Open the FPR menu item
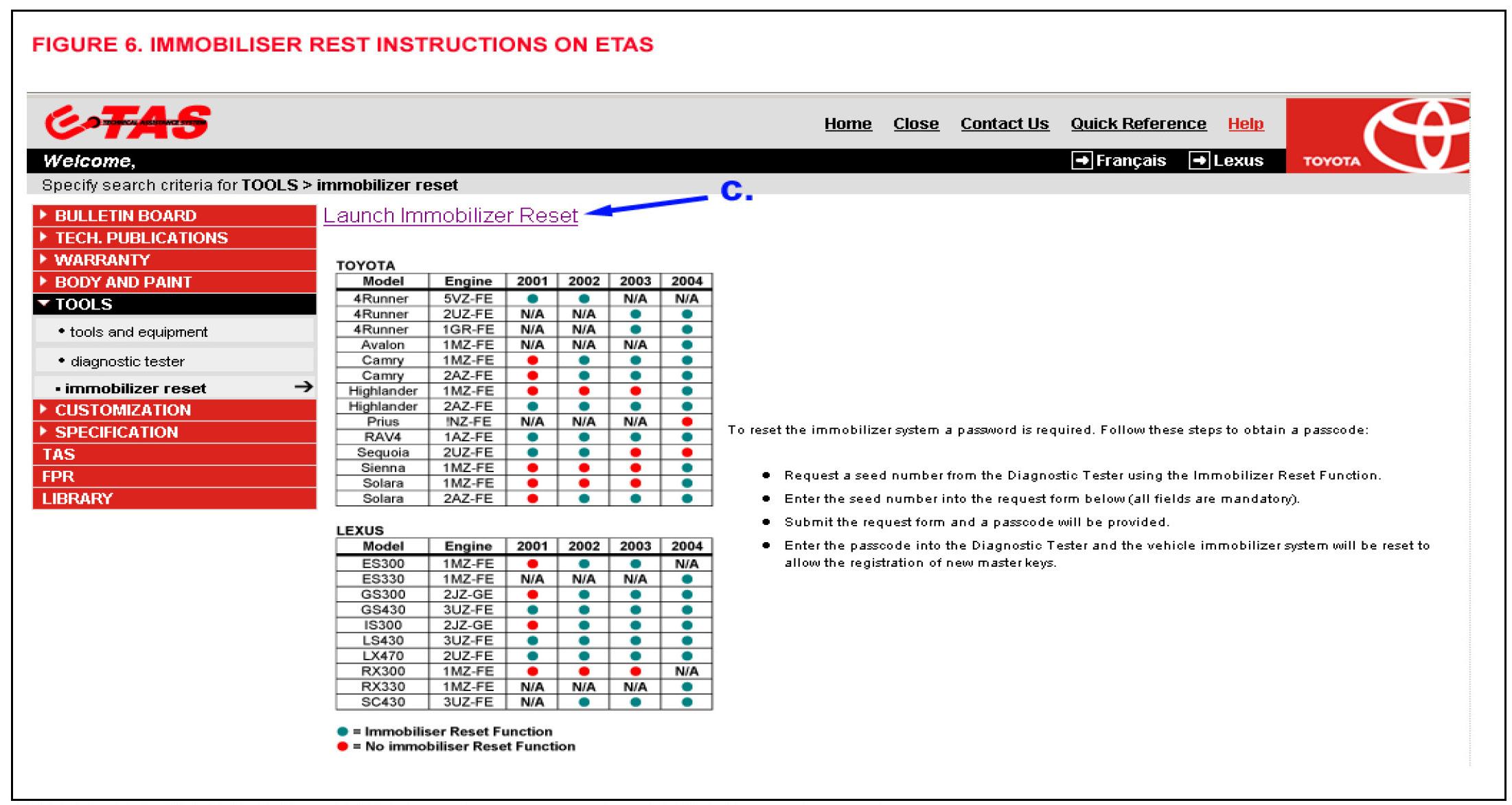Viewport: 1512px width, 805px height. click(x=58, y=476)
